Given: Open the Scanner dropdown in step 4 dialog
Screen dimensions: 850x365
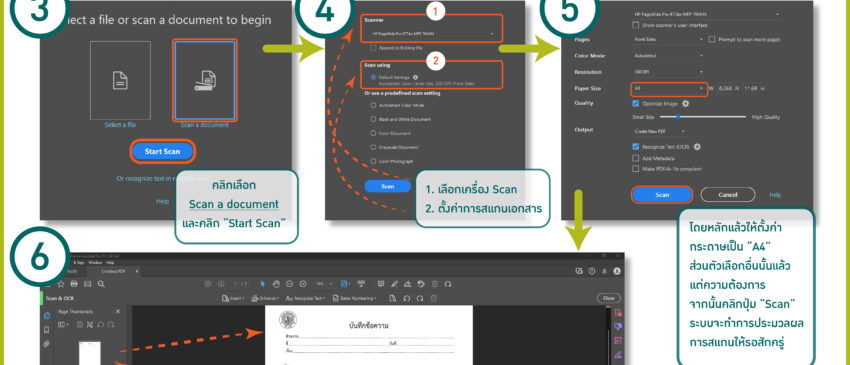Looking at the screenshot, I should coord(432,34).
